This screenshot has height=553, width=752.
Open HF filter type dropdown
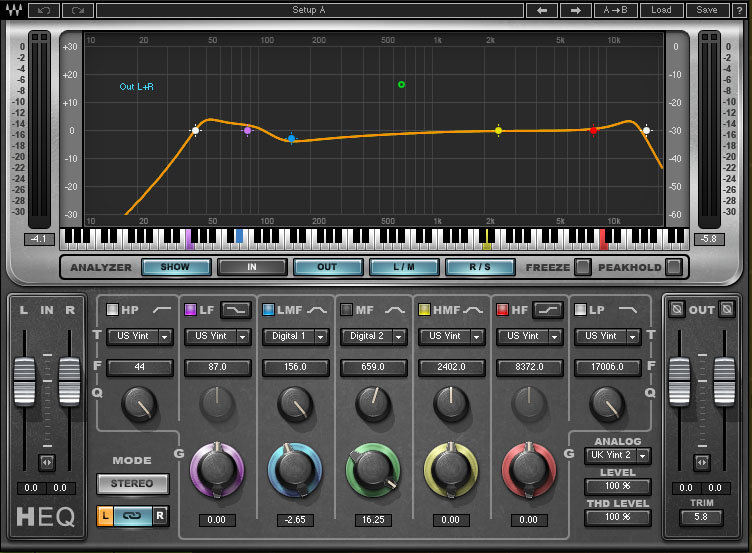[529, 336]
